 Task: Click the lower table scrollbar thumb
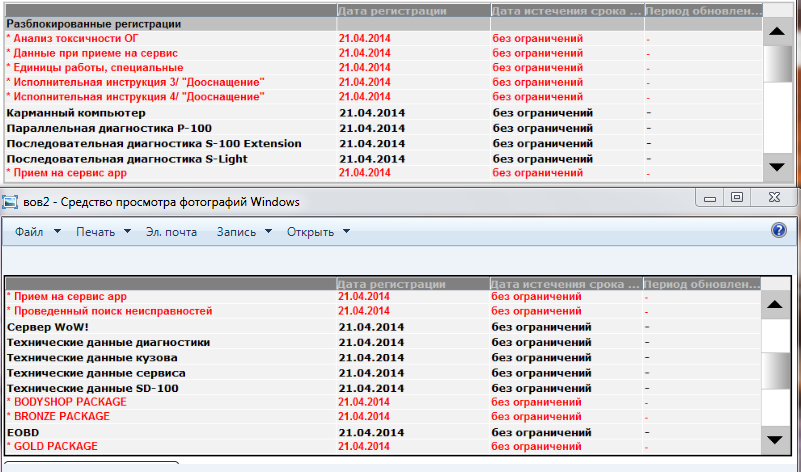coord(775,371)
